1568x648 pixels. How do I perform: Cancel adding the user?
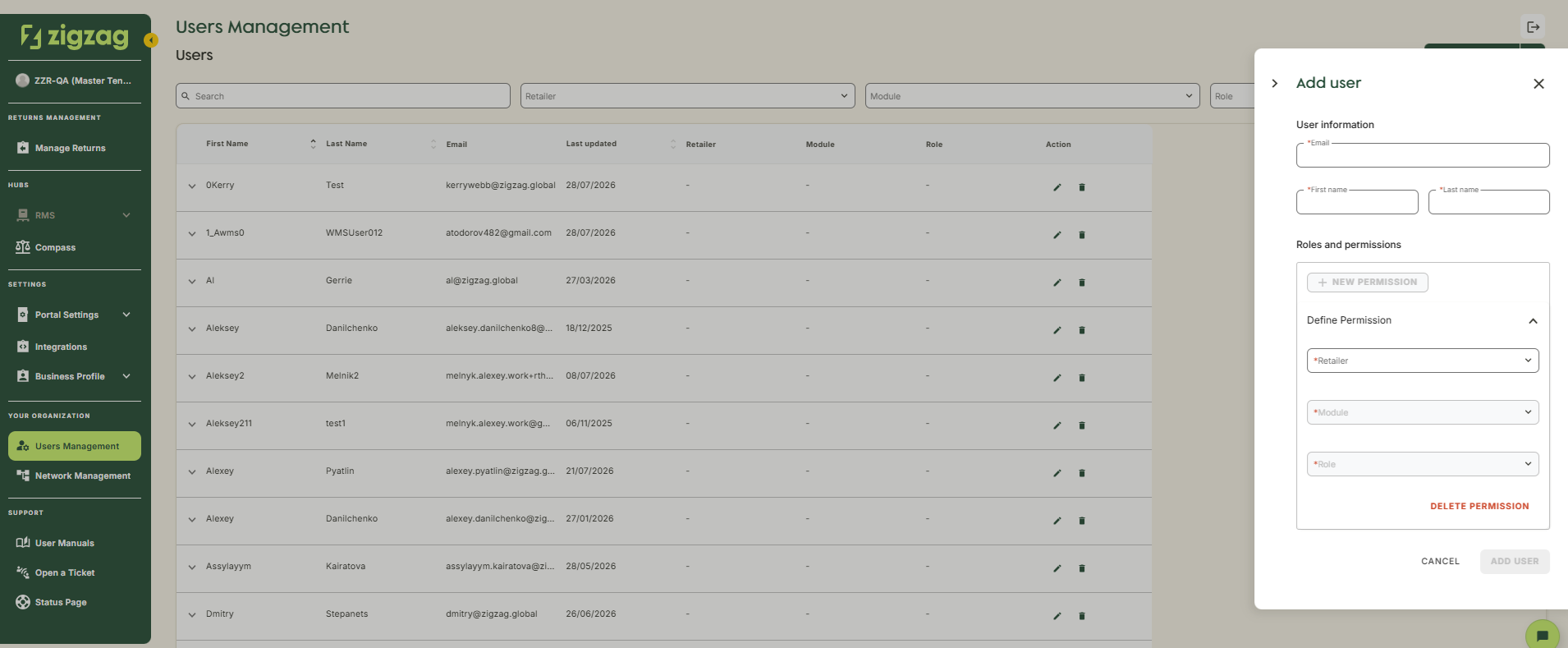(x=1440, y=562)
